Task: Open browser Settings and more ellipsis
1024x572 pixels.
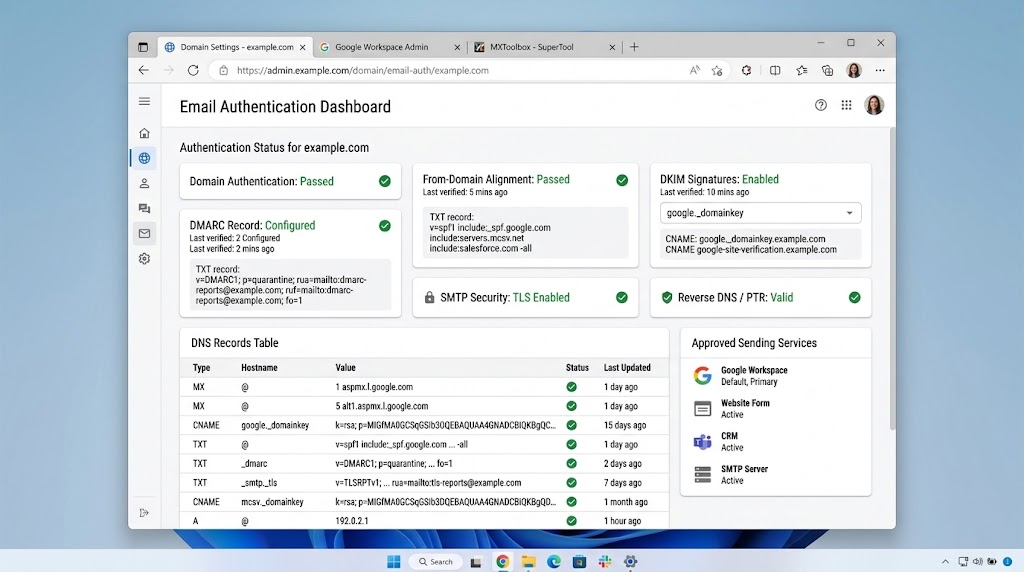Action: (880, 70)
